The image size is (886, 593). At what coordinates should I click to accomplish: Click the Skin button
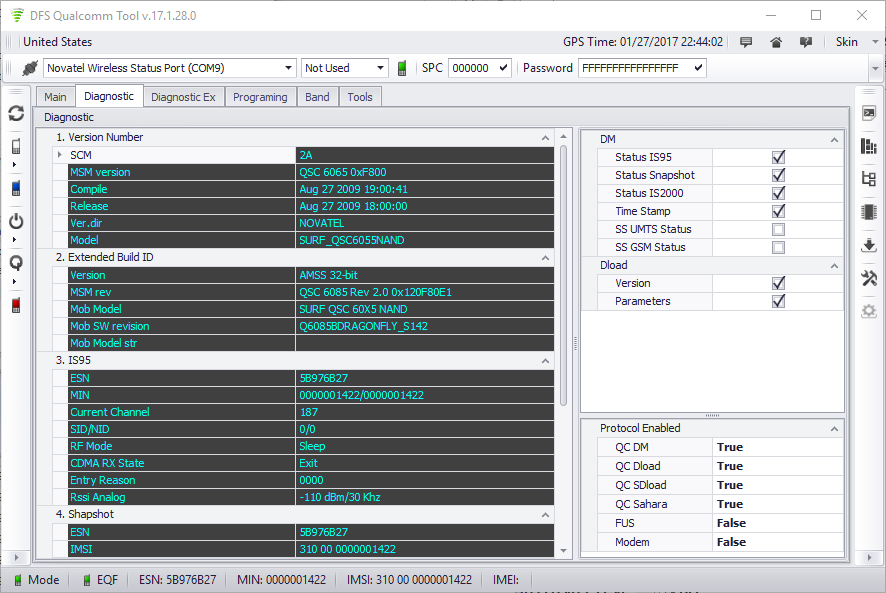[846, 42]
